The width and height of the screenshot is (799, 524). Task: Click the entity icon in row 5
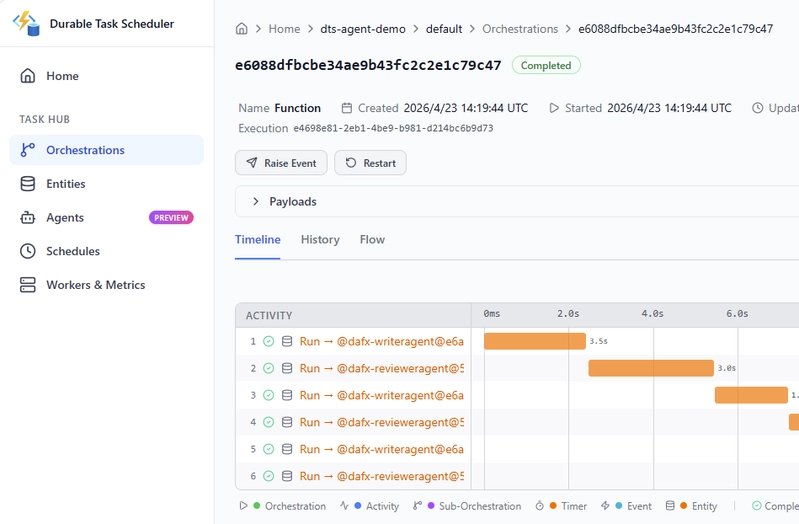click(287, 449)
